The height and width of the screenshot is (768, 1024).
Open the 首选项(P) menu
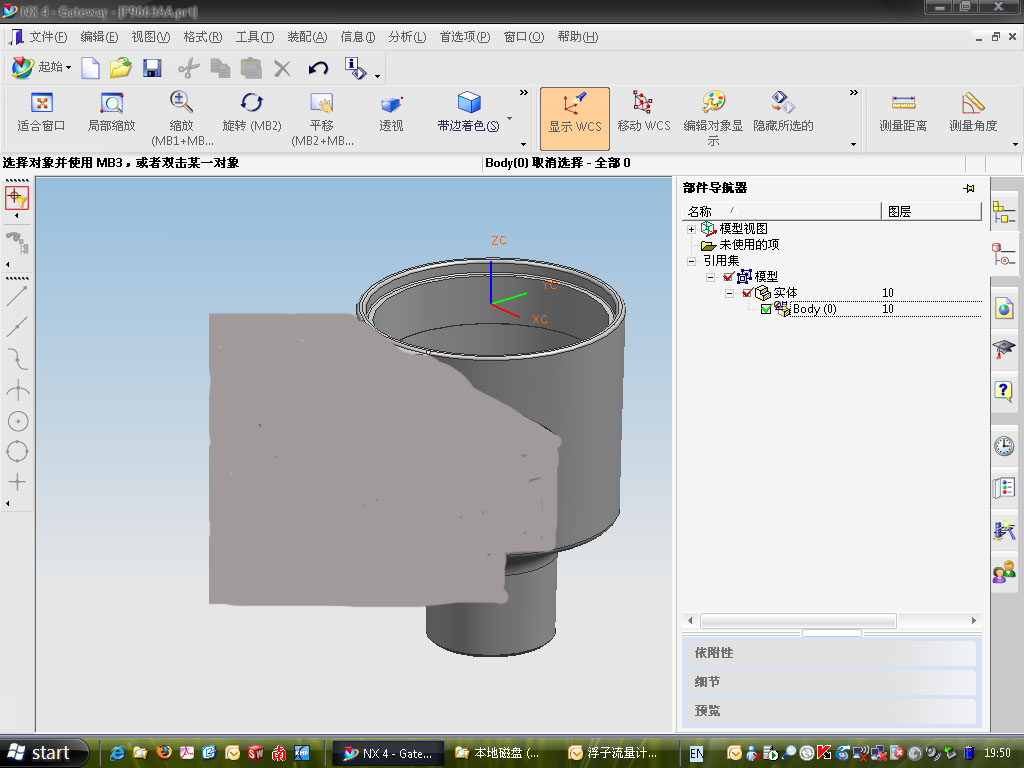[x=465, y=37]
